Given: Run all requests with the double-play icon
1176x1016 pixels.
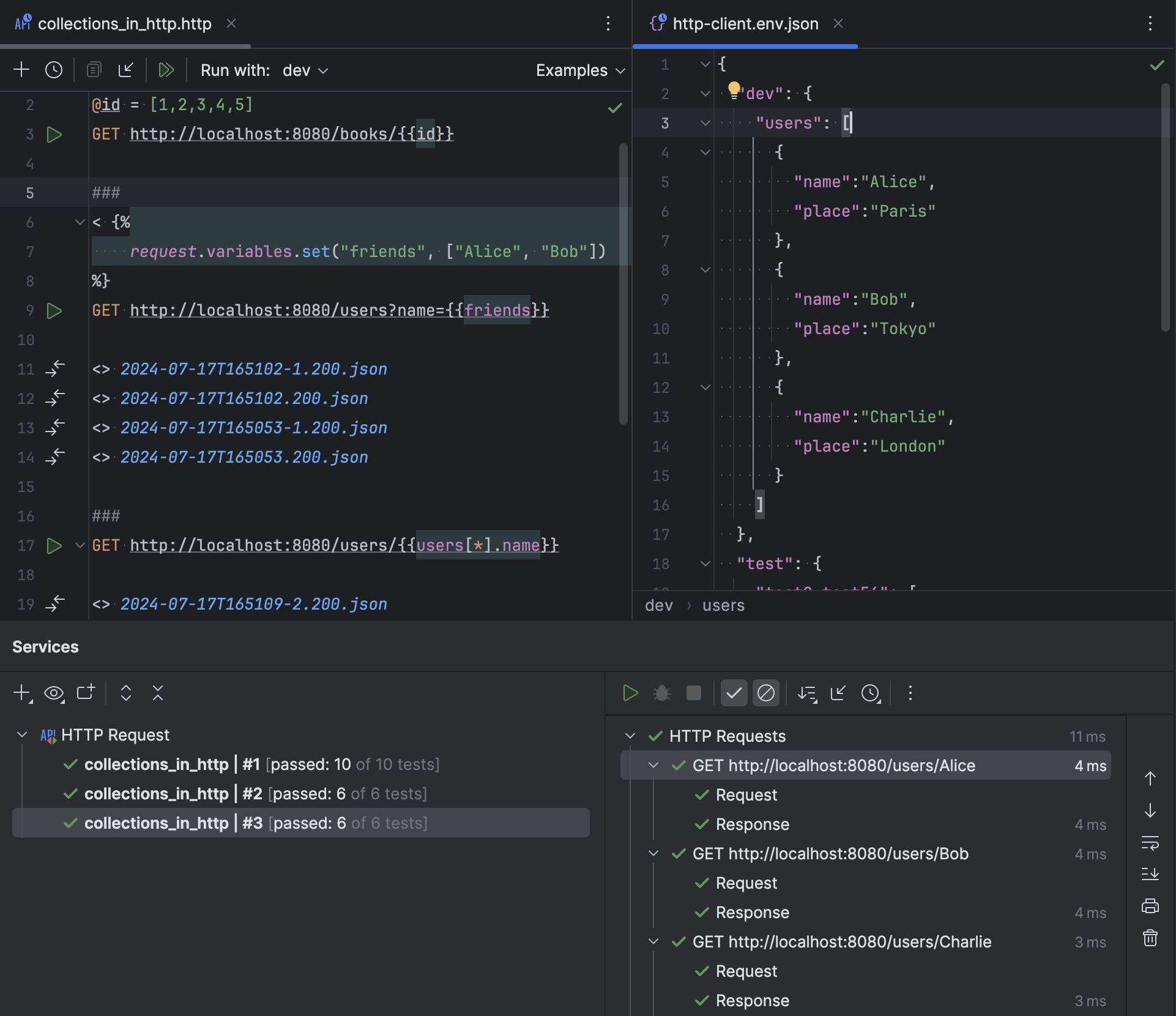Looking at the screenshot, I should point(166,70).
